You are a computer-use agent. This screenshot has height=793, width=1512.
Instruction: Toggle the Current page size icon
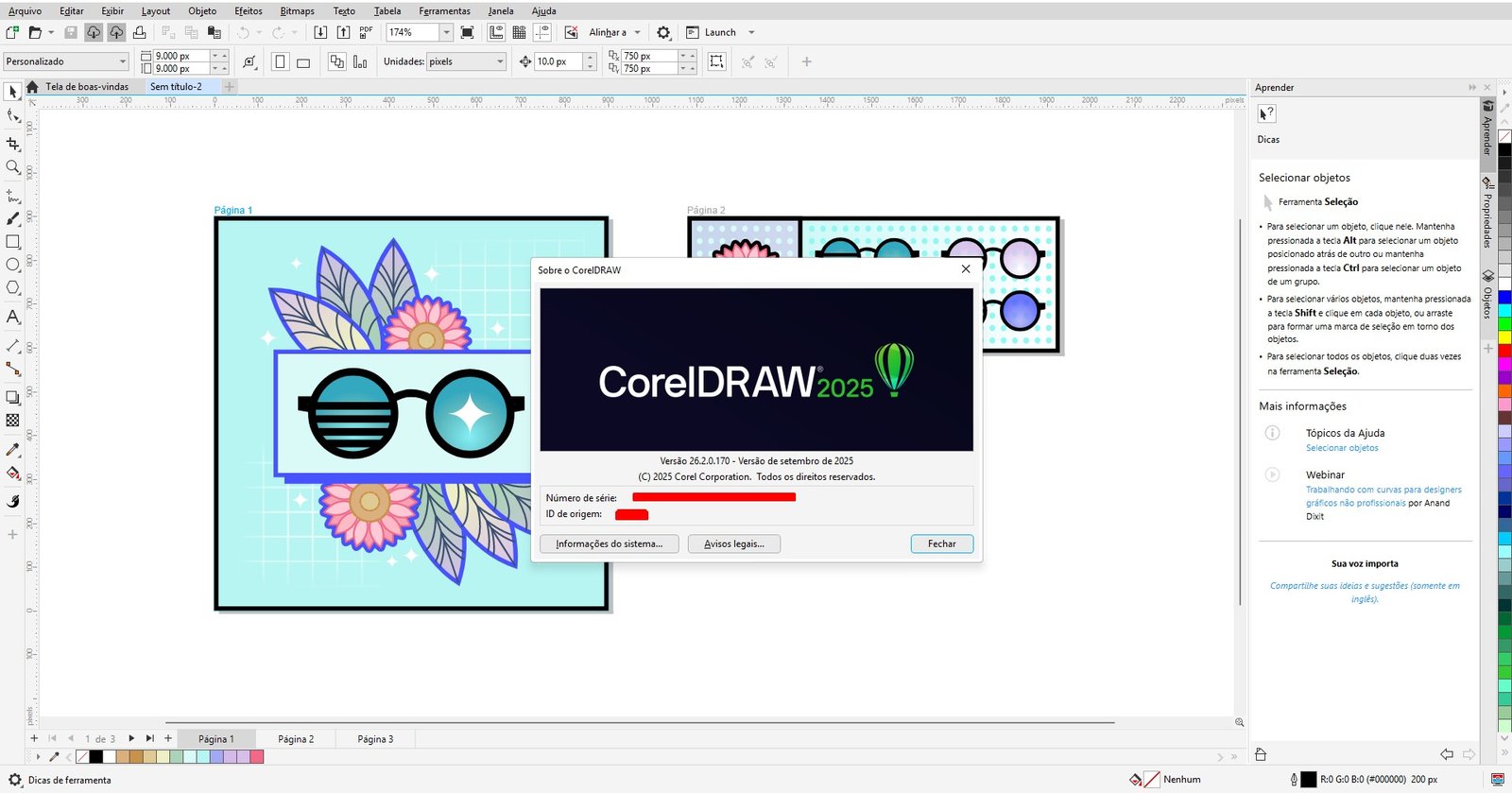pos(360,61)
